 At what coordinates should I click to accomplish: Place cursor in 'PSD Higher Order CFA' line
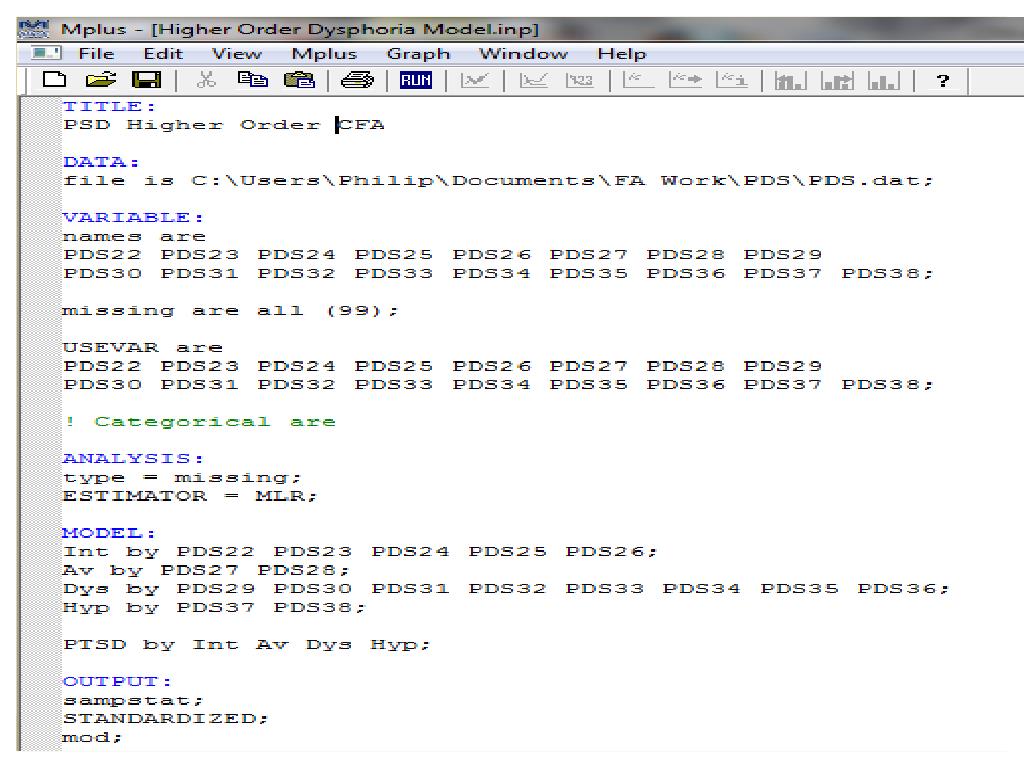tap(223, 125)
